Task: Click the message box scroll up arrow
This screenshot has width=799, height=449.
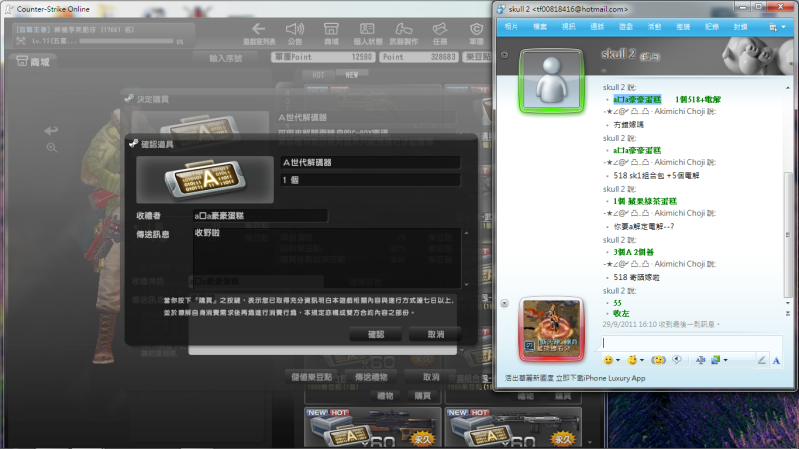Action: [x=466, y=233]
